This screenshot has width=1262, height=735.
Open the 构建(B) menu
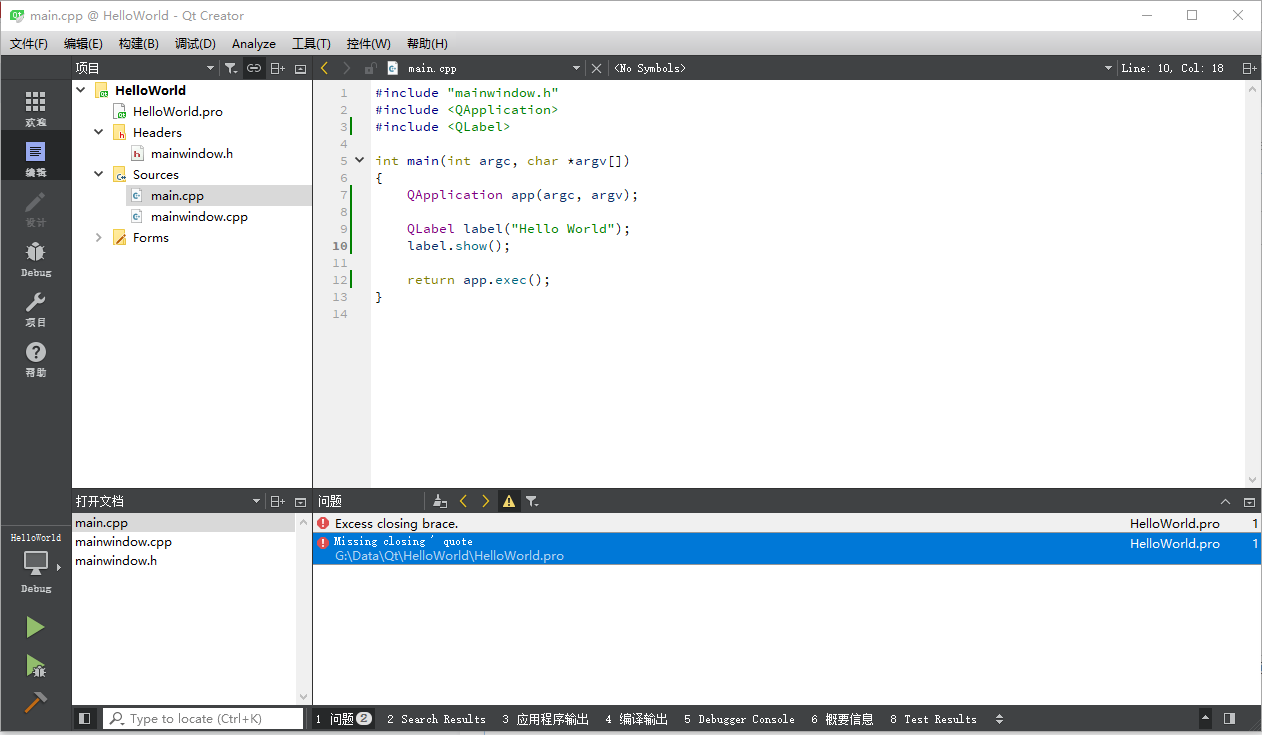(x=138, y=43)
